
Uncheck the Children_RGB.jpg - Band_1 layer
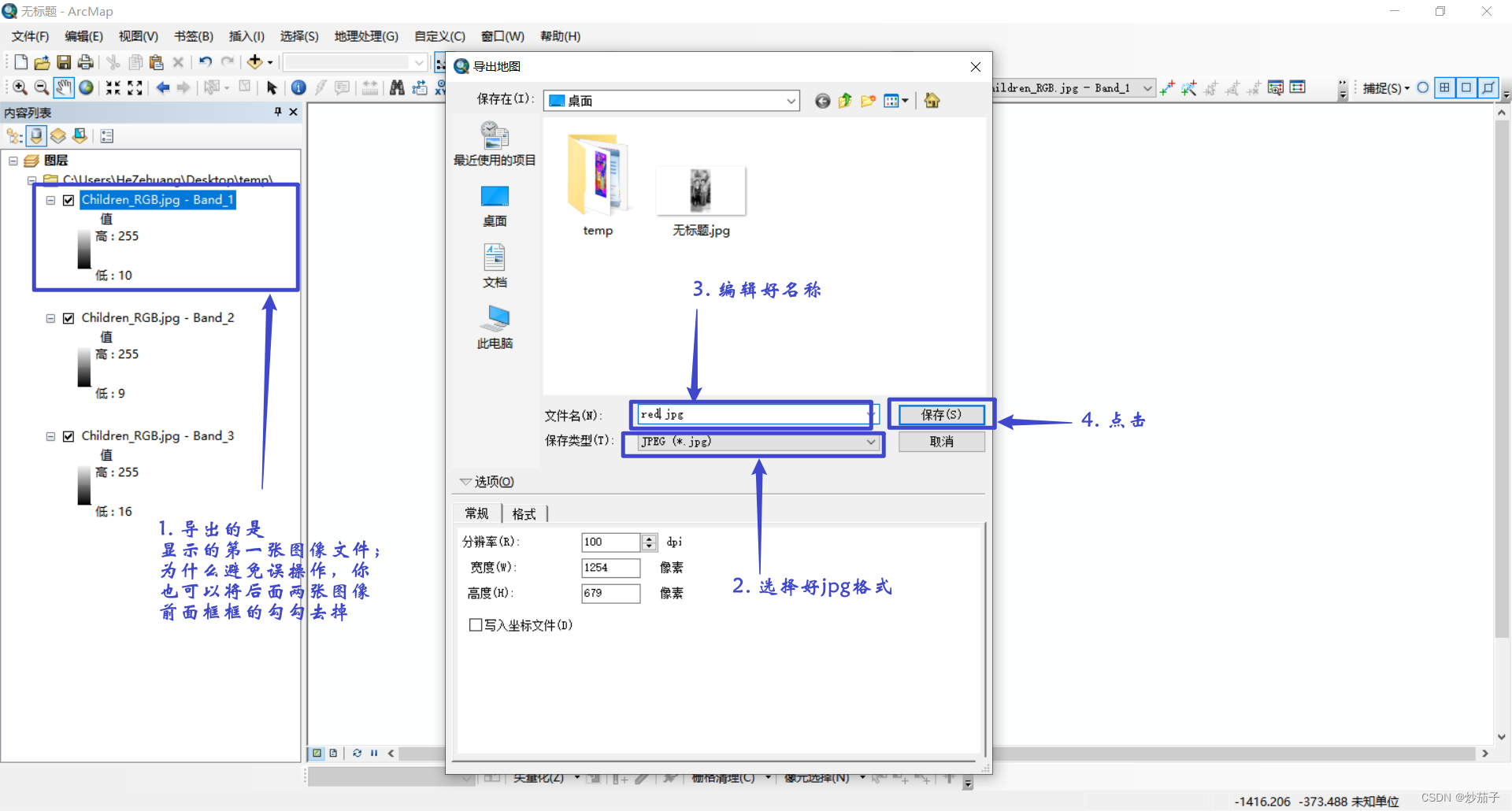tap(69, 200)
